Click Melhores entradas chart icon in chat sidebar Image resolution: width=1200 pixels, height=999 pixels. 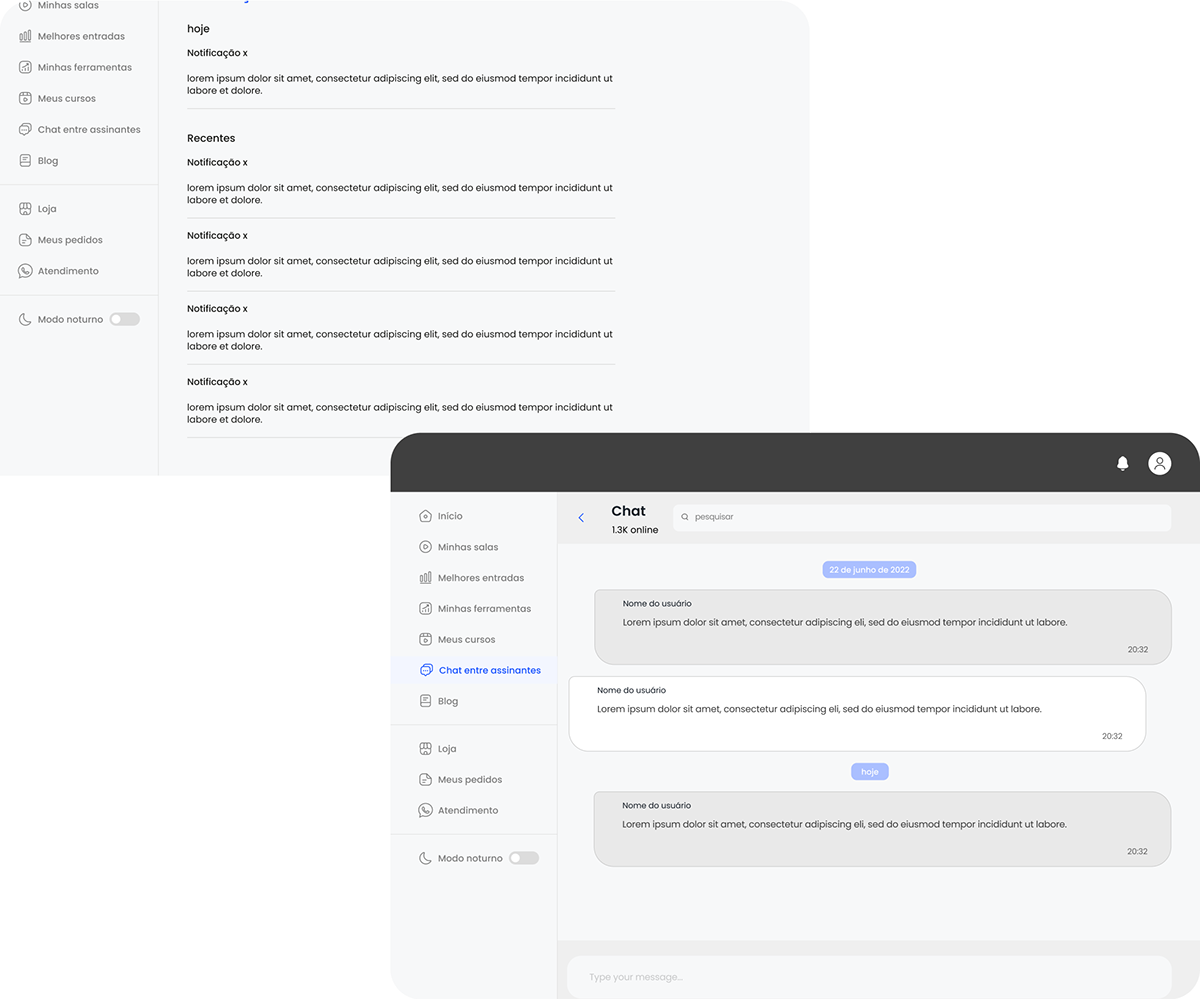click(425, 578)
